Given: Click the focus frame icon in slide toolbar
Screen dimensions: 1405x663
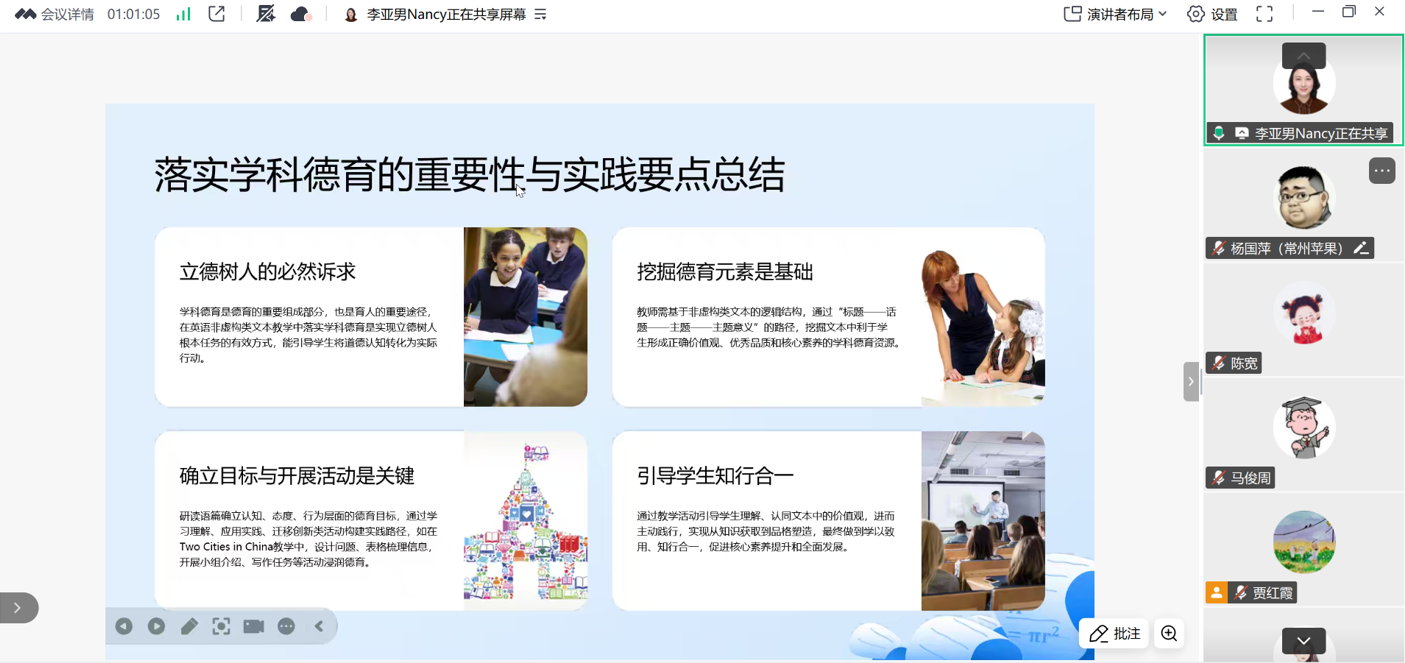Looking at the screenshot, I should pos(221,626).
